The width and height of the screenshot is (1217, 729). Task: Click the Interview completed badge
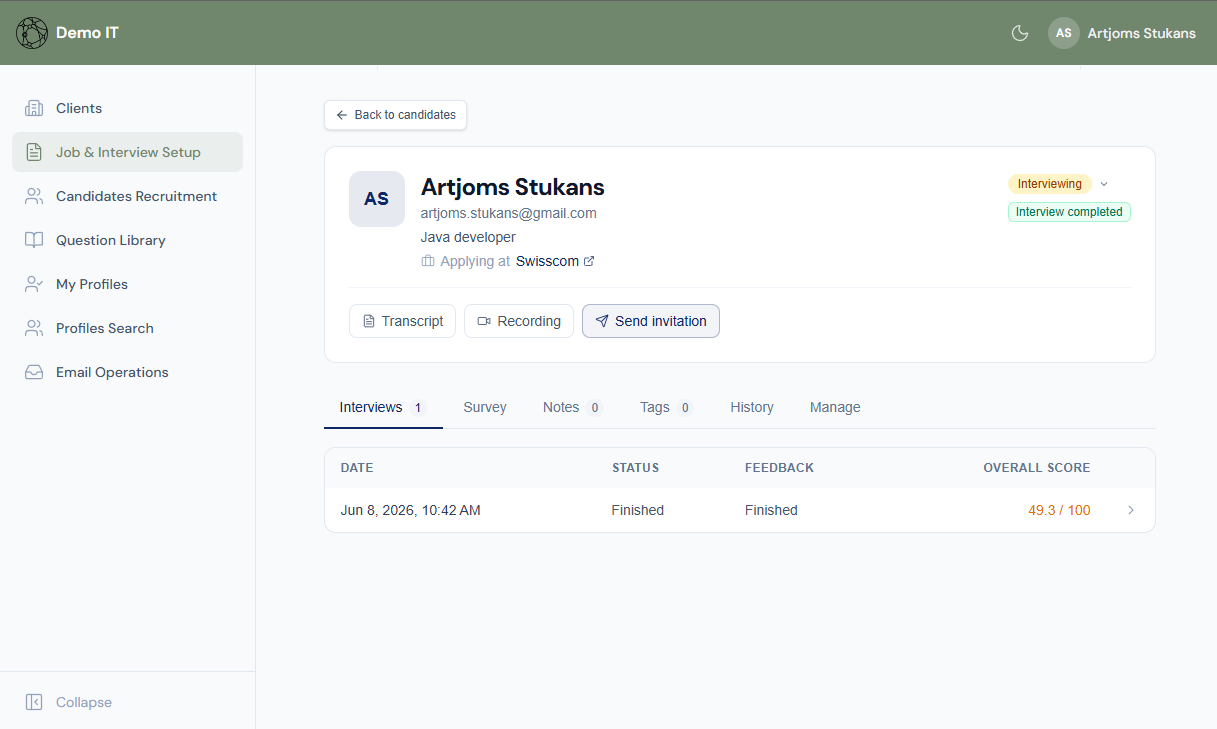coord(1069,212)
